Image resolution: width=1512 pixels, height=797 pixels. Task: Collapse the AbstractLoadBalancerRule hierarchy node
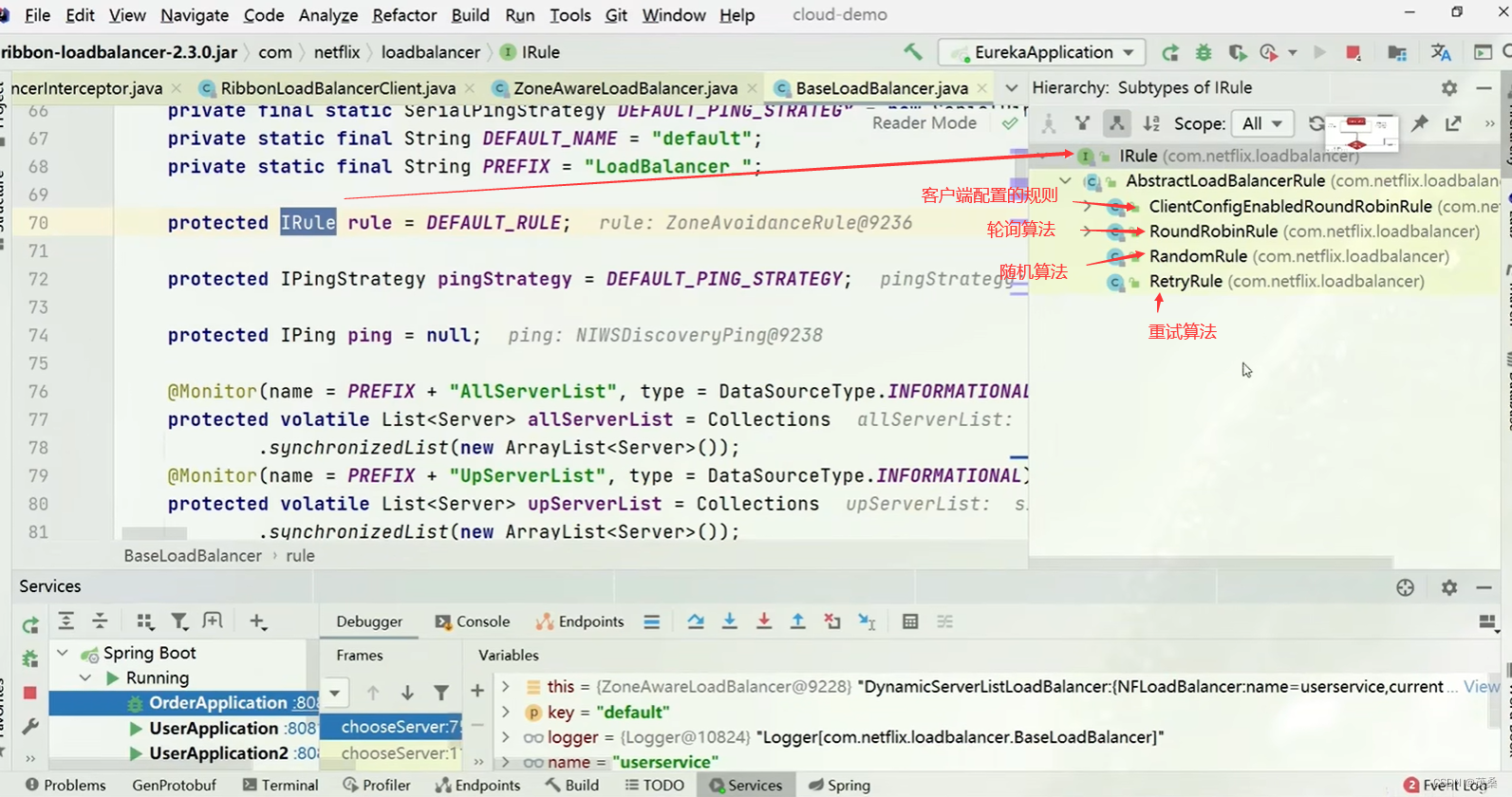point(1065,180)
